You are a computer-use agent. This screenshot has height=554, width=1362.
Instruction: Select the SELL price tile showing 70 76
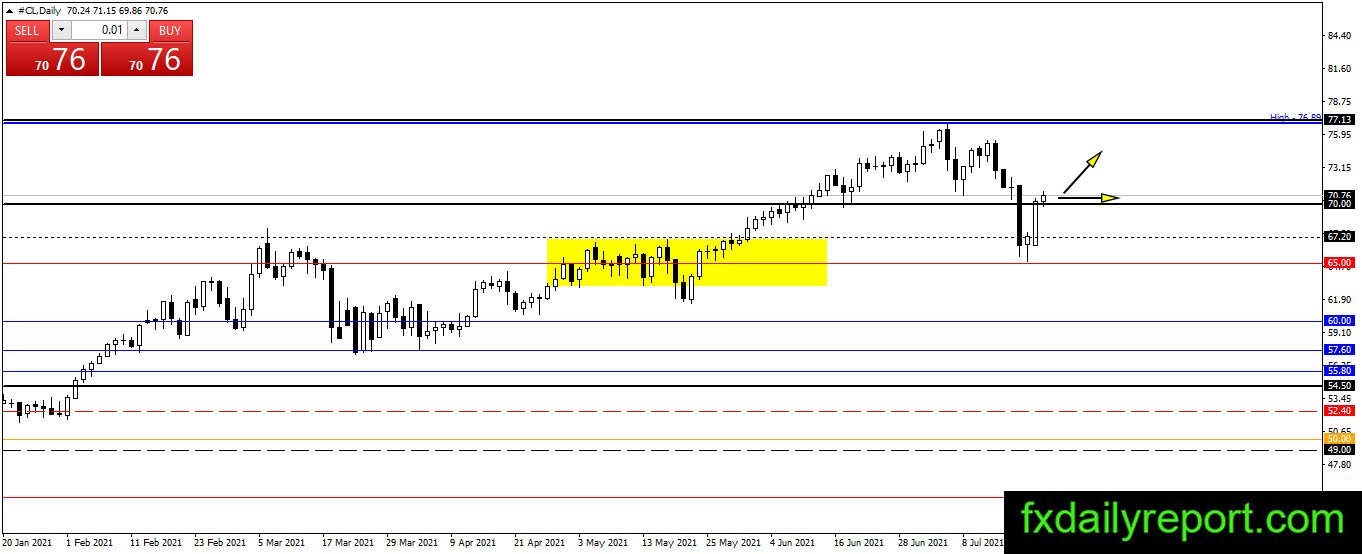pyautogui.click(x=52, y=59)
